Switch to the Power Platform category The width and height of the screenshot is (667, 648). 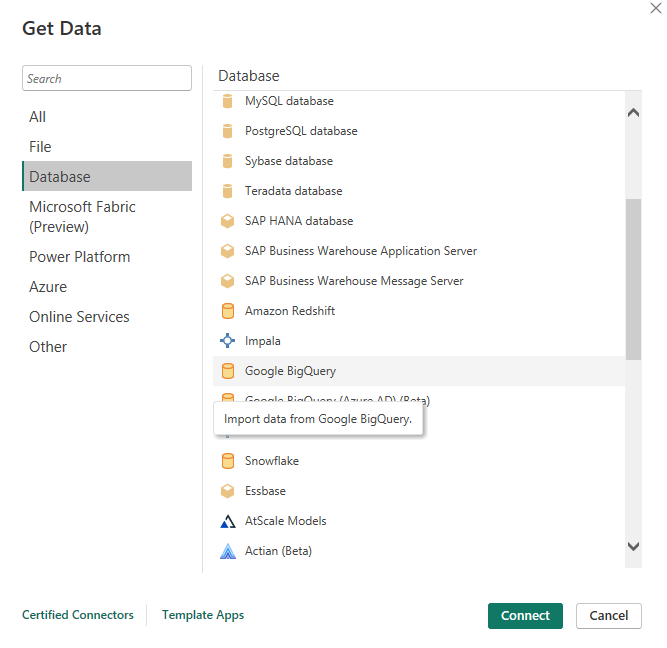pyautogui.click(x=107, y=257)
